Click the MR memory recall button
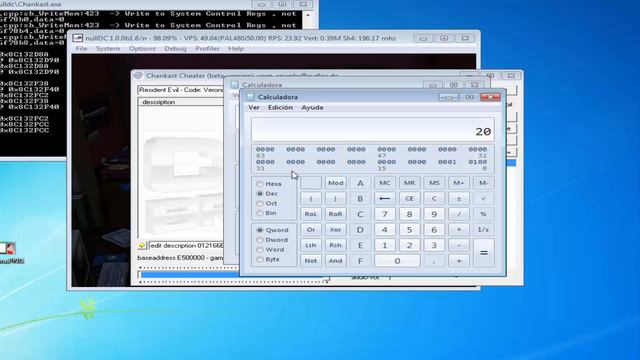640x360 pixels. pos(409,183)
